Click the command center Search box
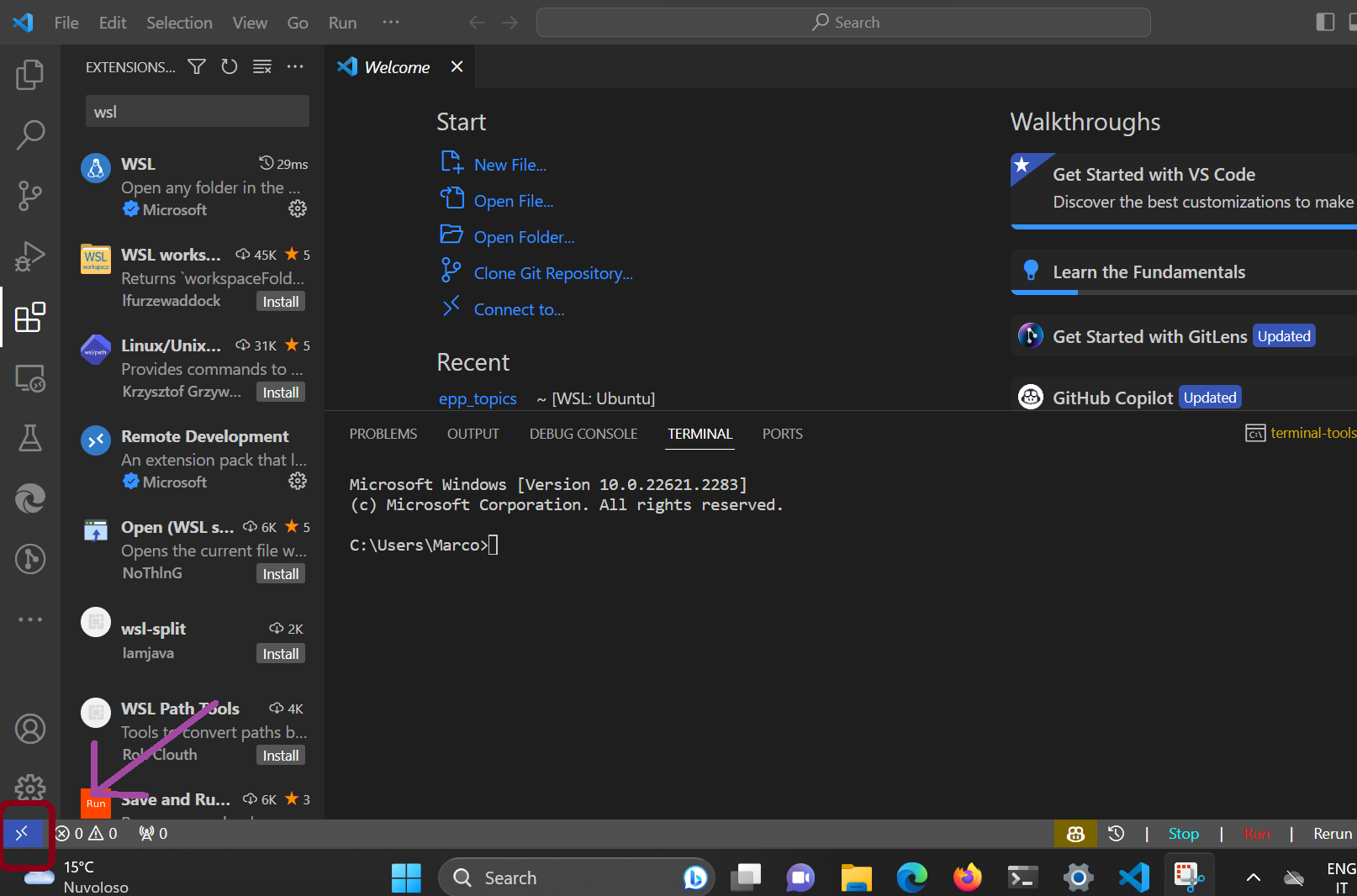 pos(843,23)
